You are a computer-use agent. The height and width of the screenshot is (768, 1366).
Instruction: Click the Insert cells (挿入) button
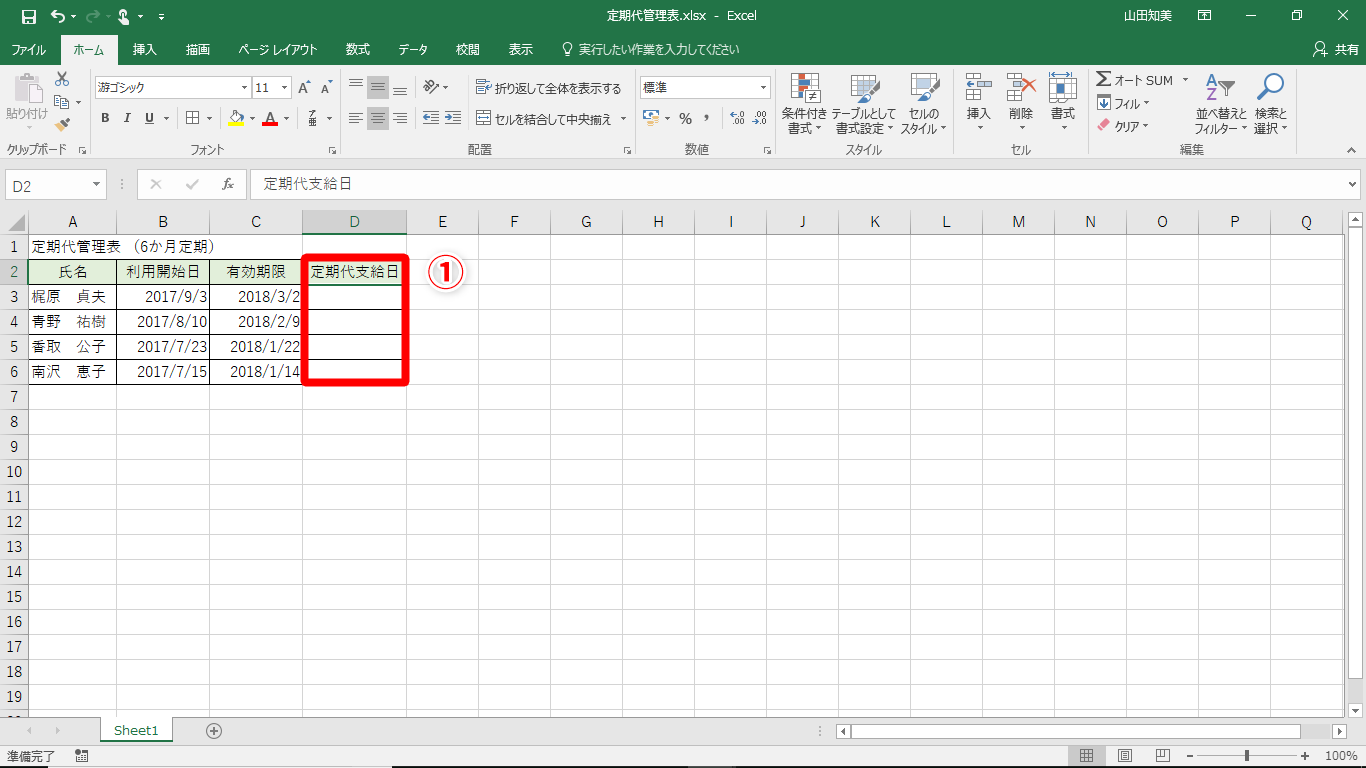click(979, 104)
